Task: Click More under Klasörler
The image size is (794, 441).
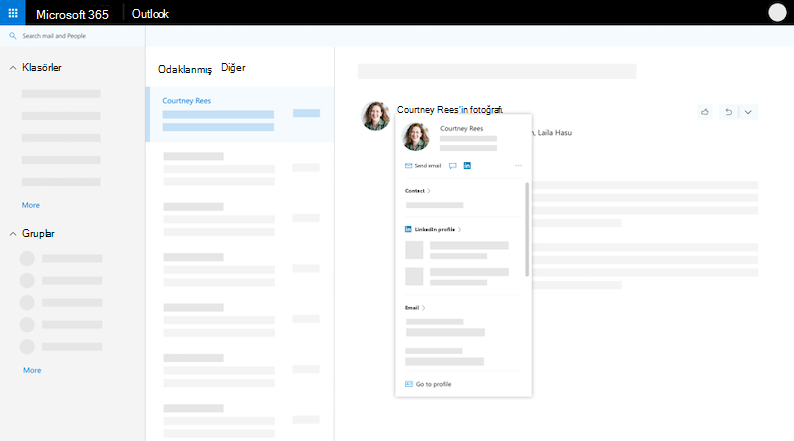Action: (x=30, y=205)
